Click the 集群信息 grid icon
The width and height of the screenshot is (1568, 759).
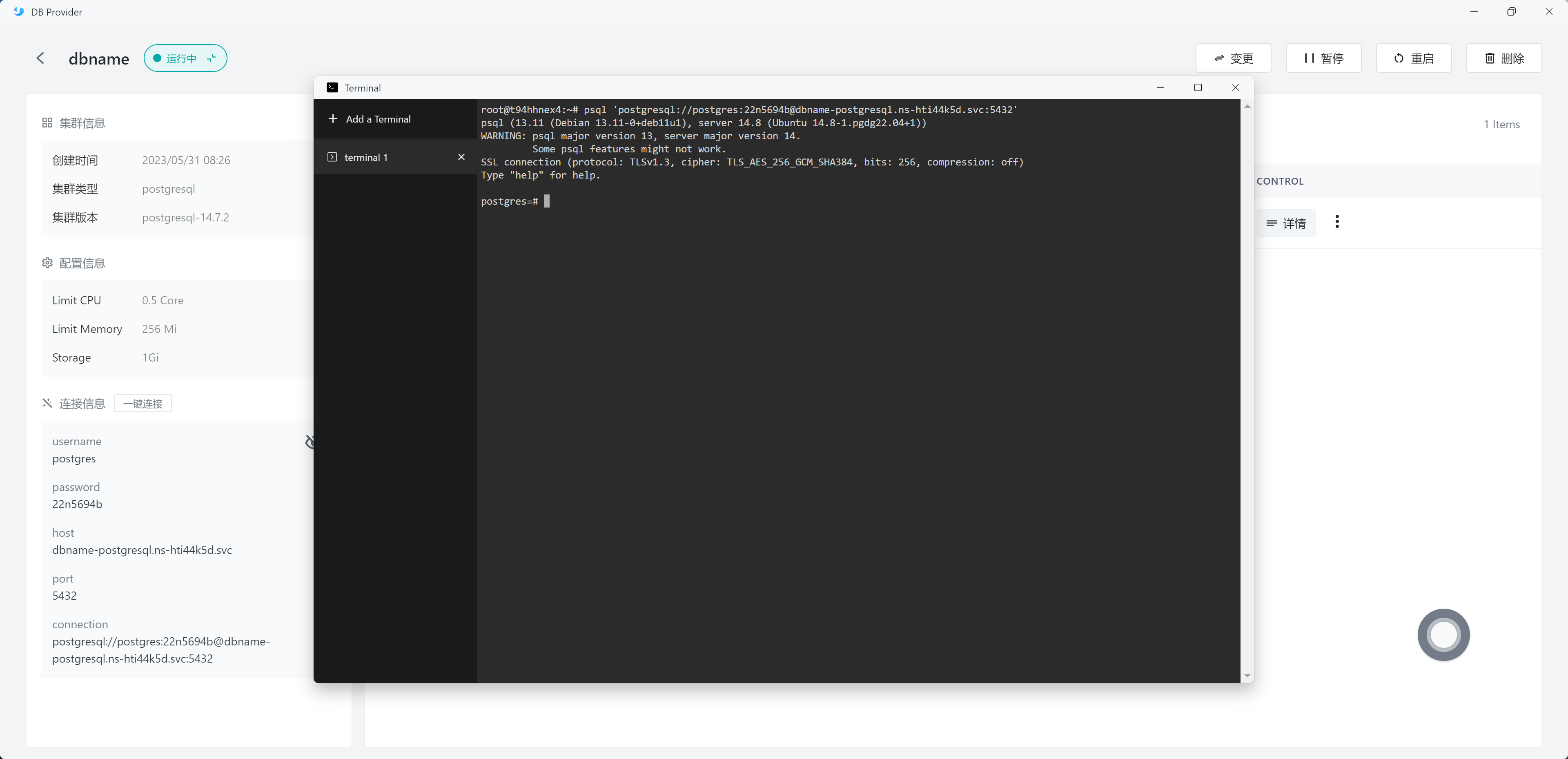[47, 123]
